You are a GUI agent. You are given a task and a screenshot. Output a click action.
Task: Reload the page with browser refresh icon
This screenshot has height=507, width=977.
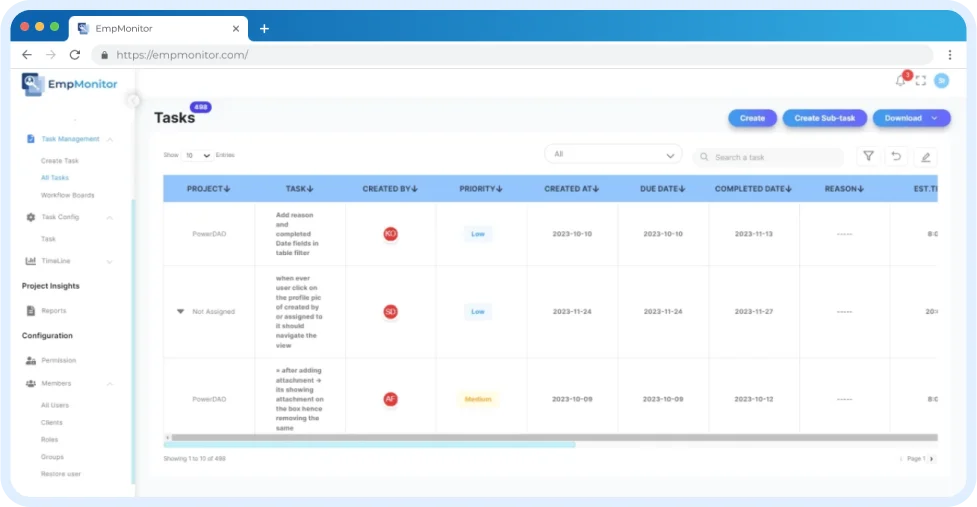pos(75,55)
